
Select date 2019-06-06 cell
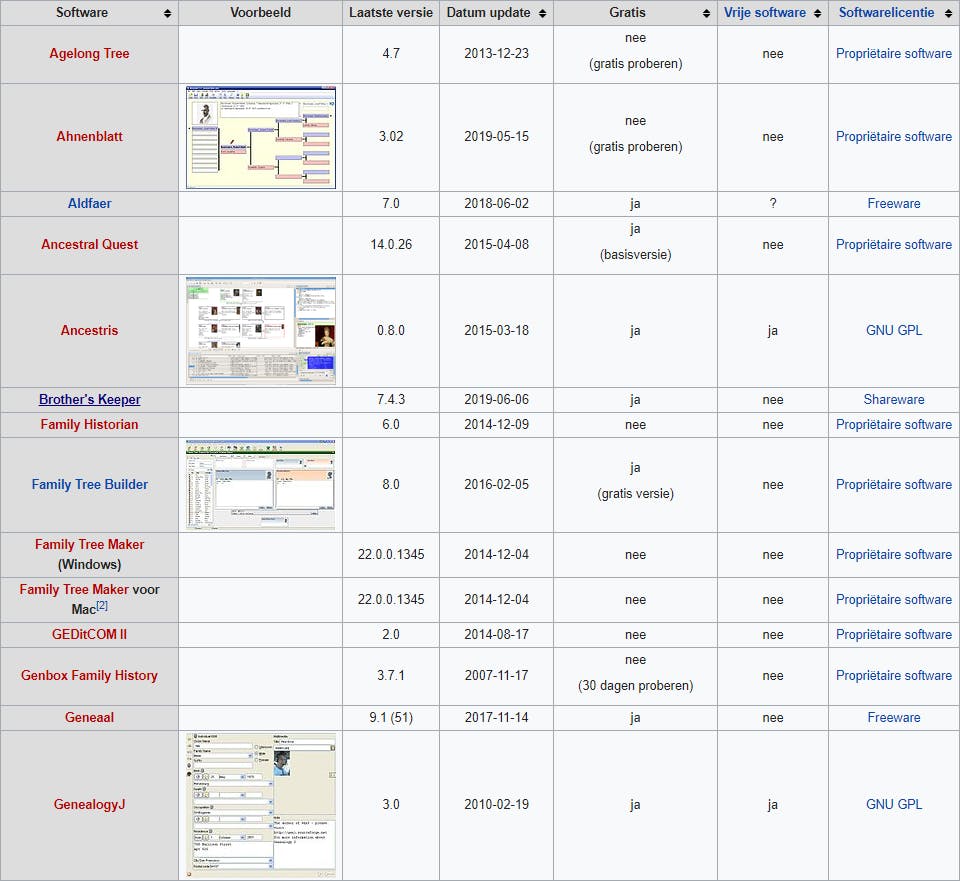[497, 399]
